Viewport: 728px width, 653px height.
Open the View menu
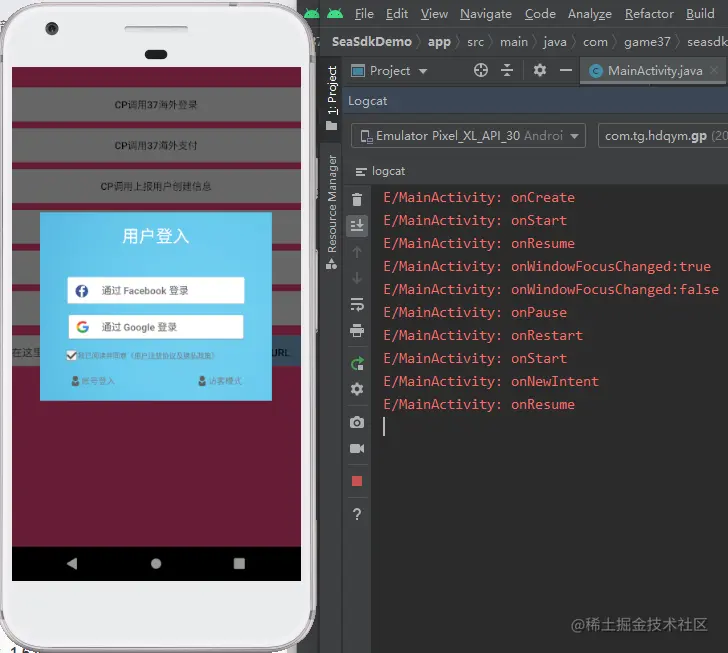(x=434, y=14)
